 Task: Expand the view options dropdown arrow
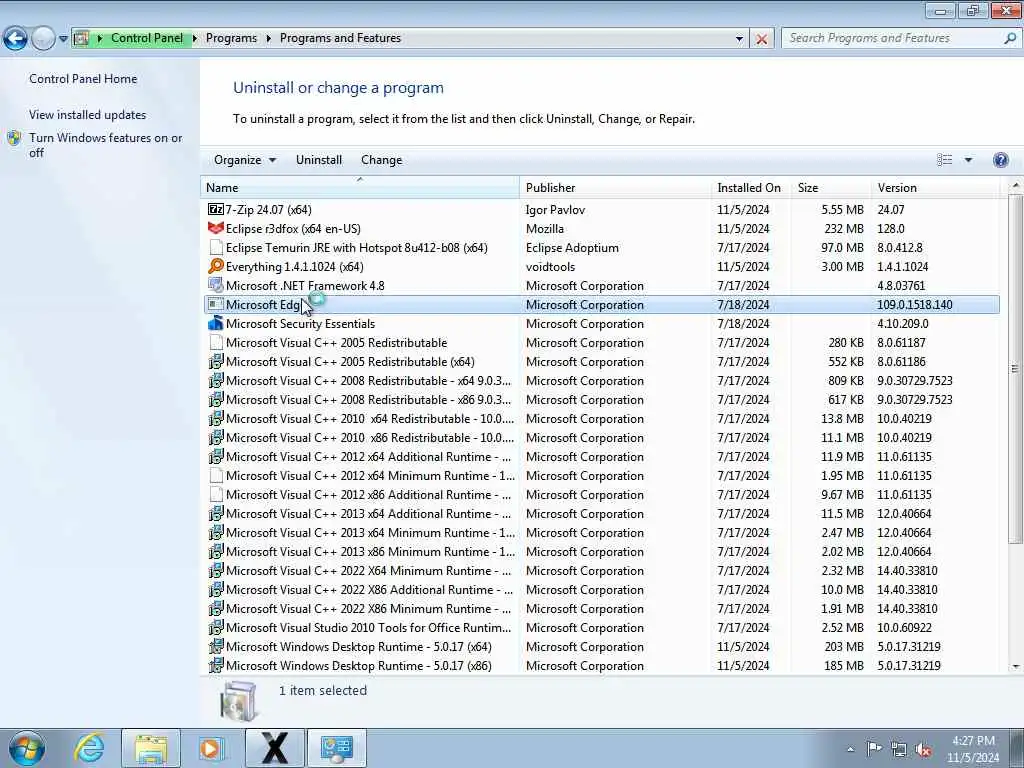click(968, 160)
